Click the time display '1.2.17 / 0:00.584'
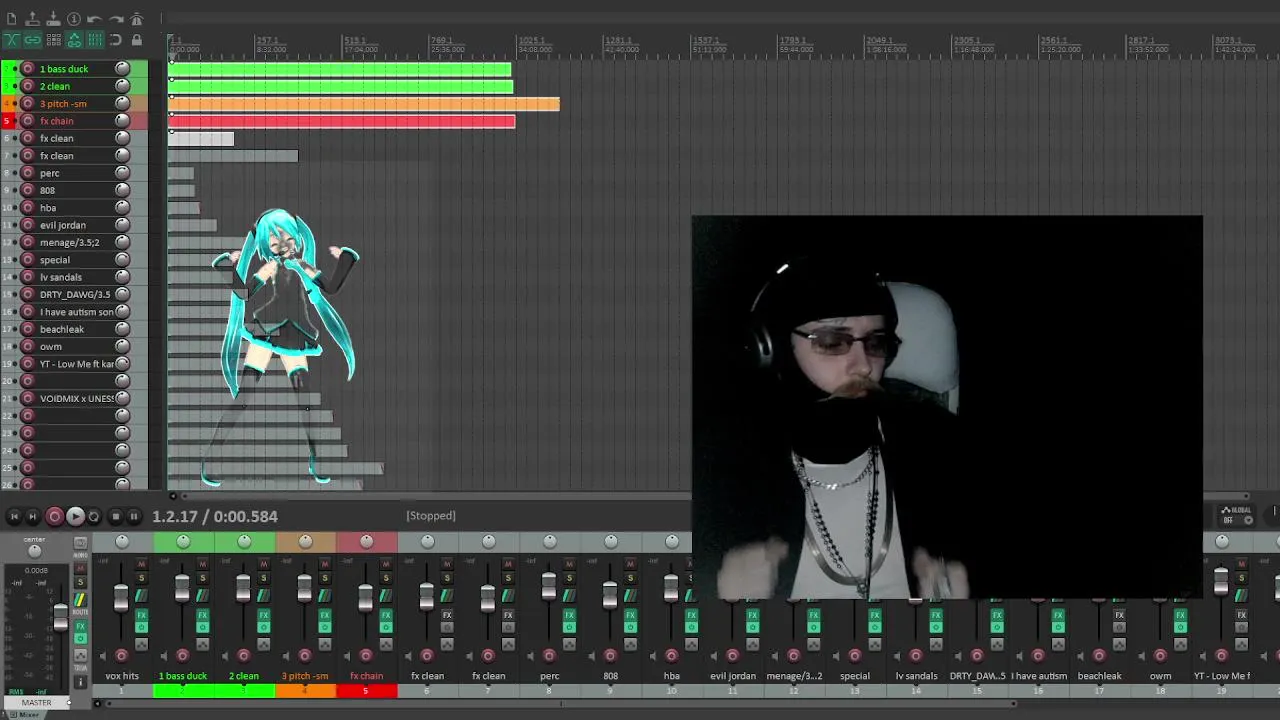 coord(215,516)
